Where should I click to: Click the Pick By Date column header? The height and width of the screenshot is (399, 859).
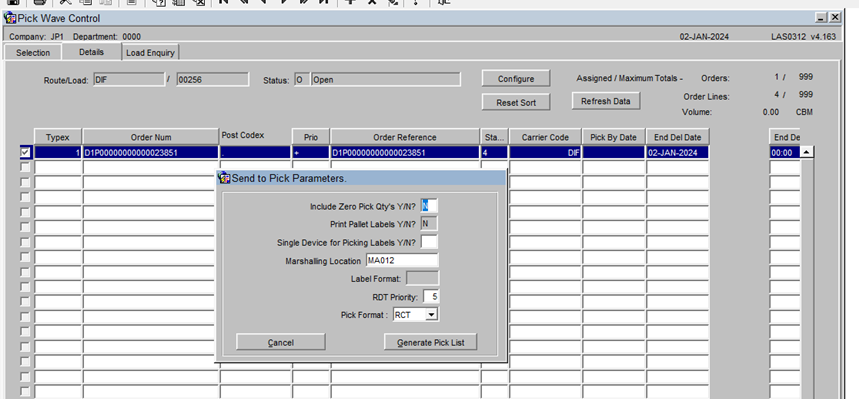[614, 137]
